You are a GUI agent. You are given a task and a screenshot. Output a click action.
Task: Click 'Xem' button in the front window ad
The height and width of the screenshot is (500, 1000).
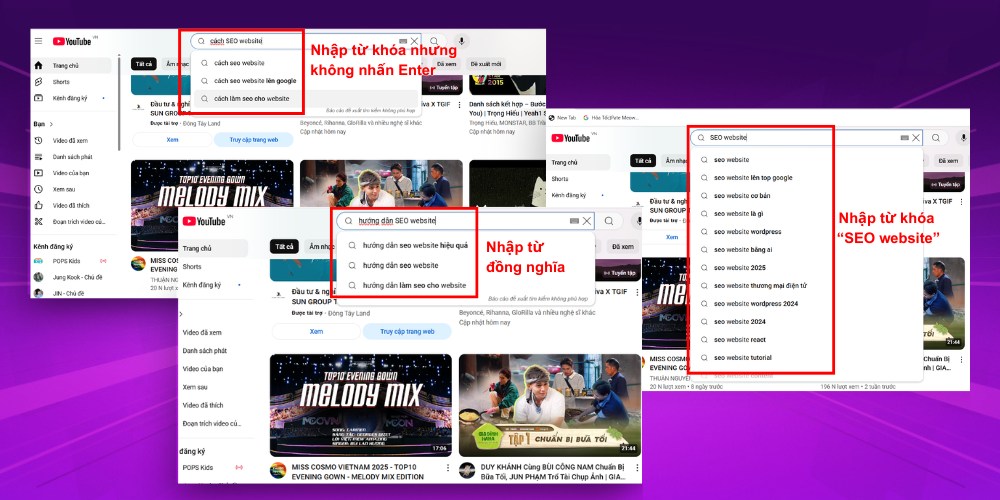(x=316, y=332)
